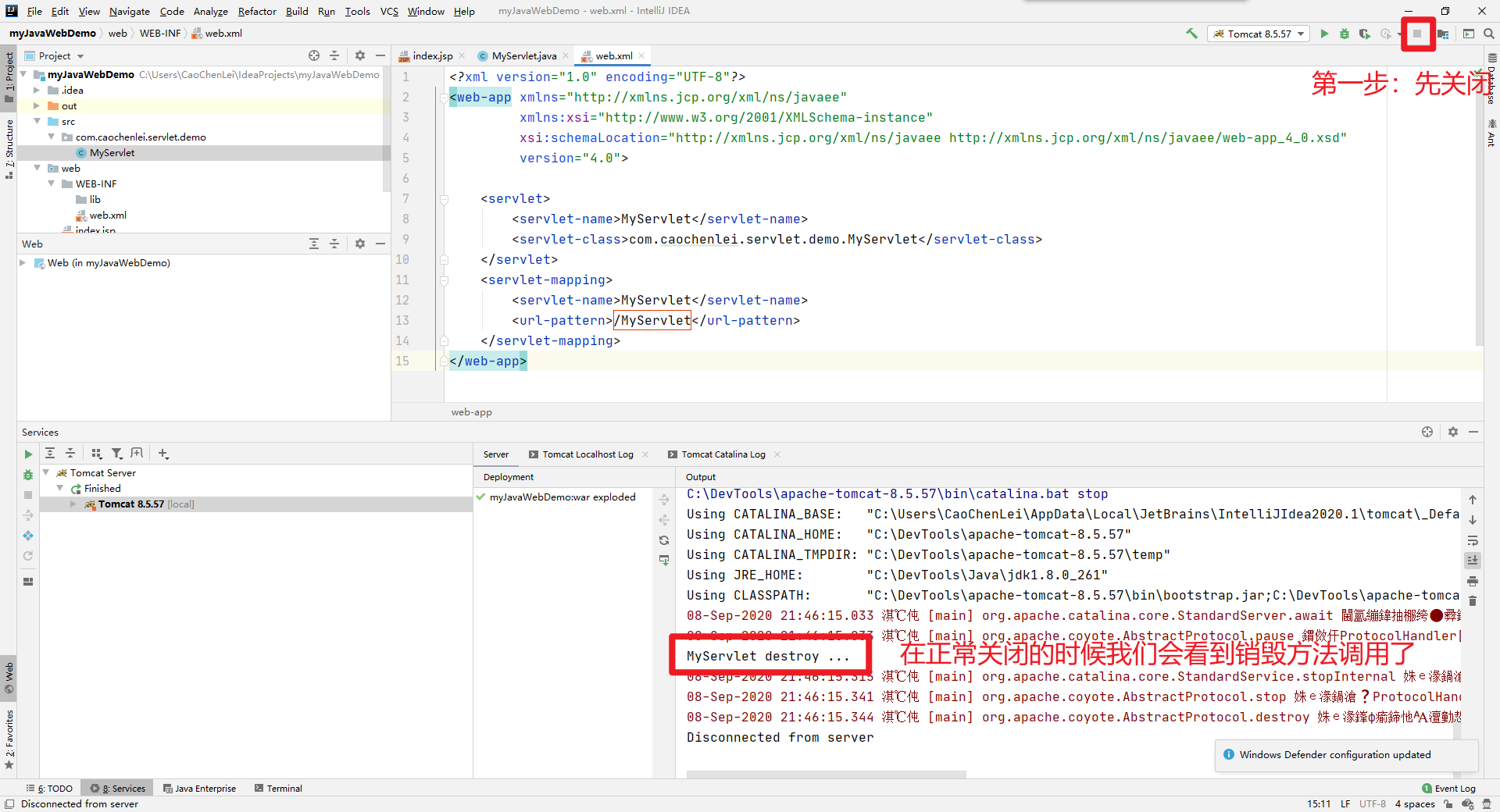Clear console with the trash icon
This screenshot has height=812, width=1500.
1473,601
